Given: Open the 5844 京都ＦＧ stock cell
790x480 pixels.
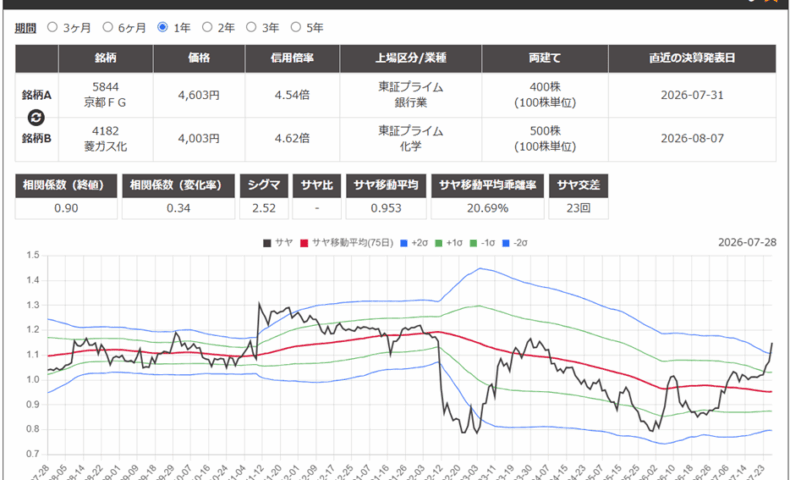Looking at the screenshot, I should pos(105,95).
